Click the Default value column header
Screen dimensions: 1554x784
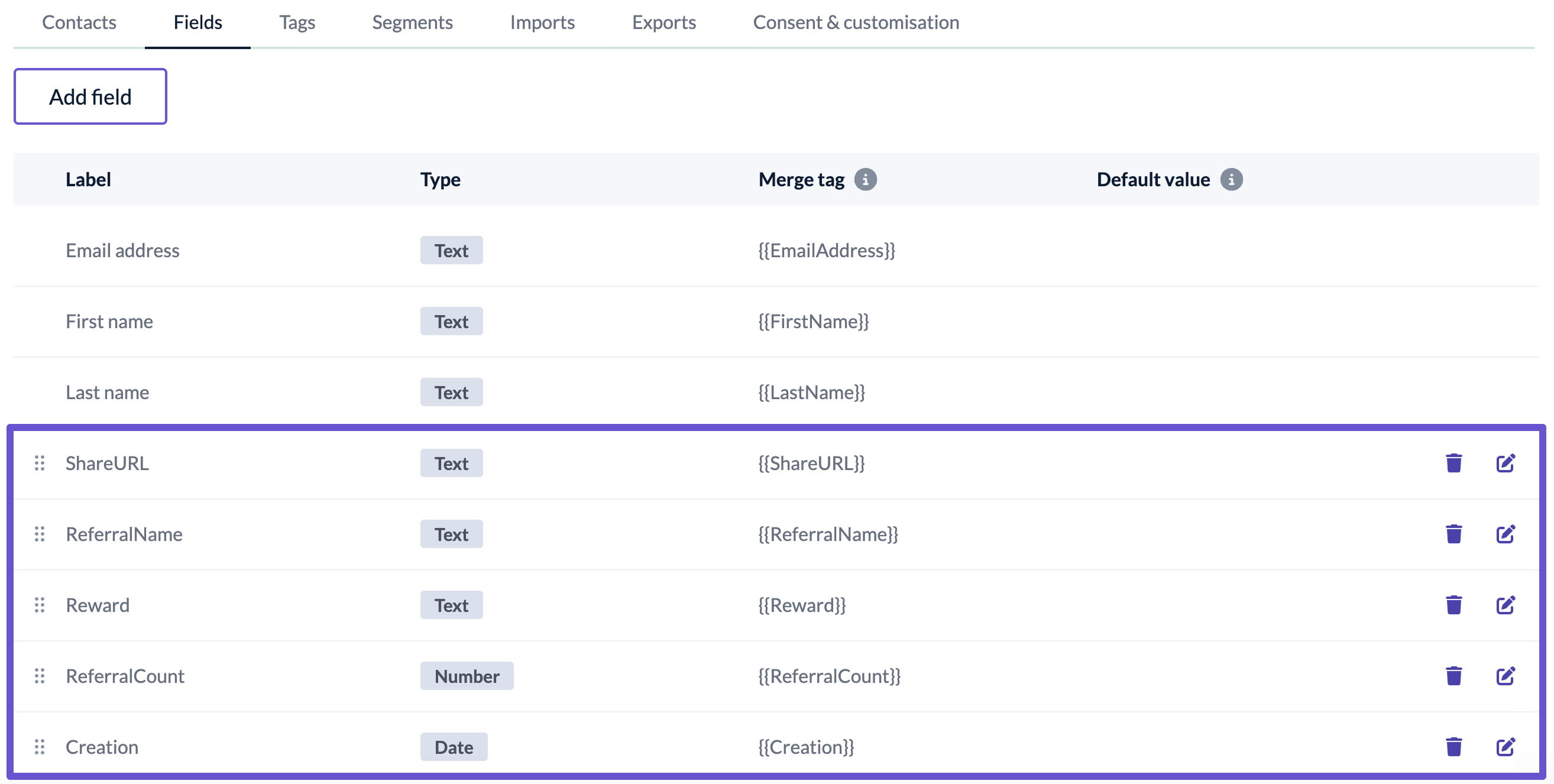pos(1153,180)
